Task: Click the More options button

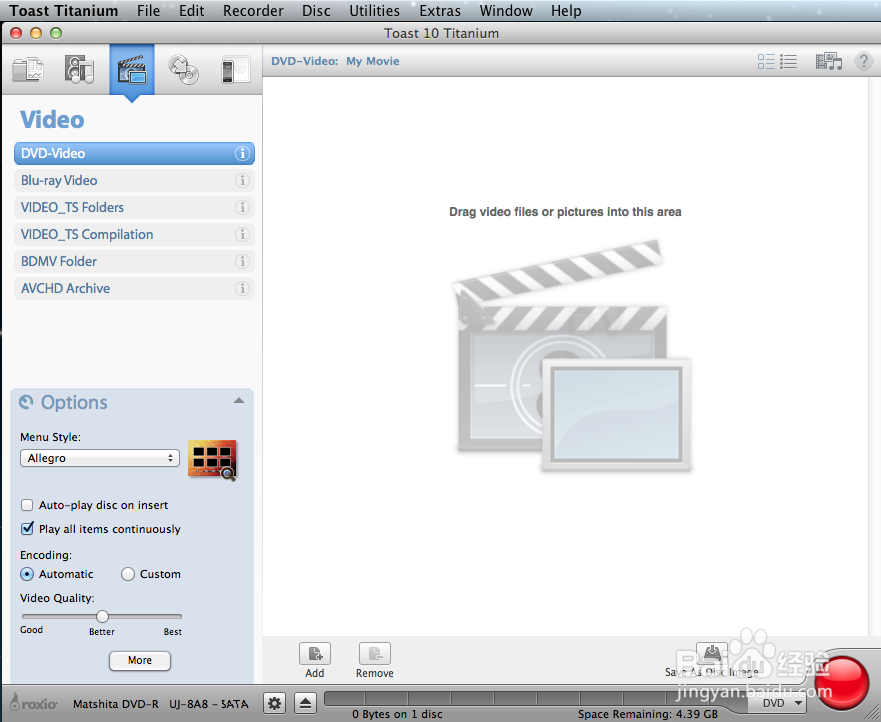Action: (140, 660)
